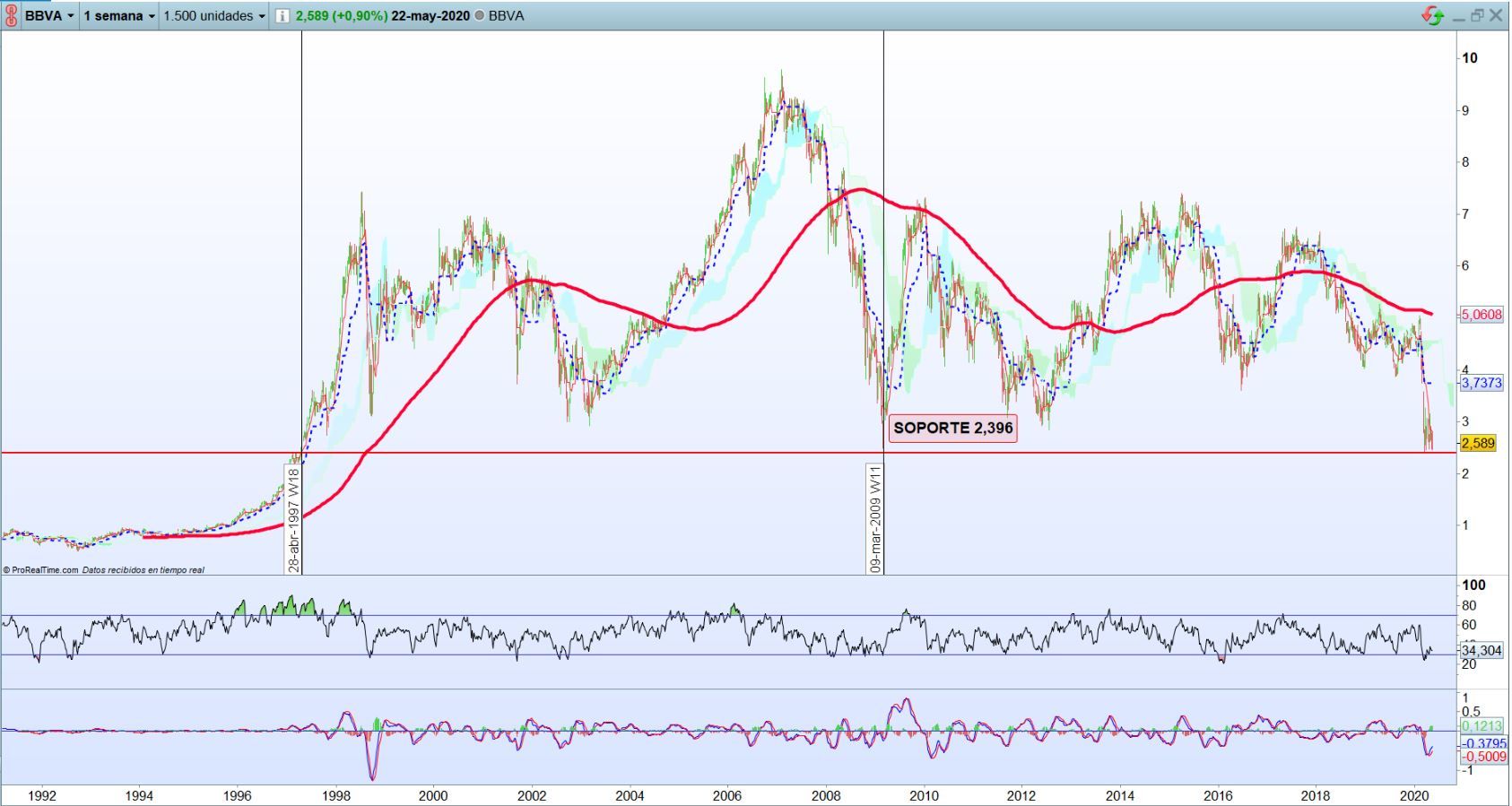Click the 2008 year on time axis
1512x806 pixels.
[826, 795]
